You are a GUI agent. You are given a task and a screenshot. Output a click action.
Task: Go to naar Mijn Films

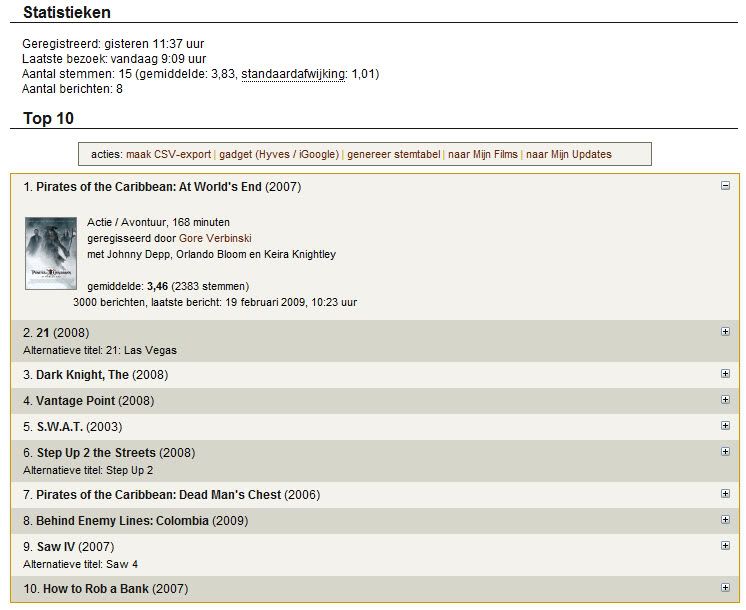[x=482, y=155]
